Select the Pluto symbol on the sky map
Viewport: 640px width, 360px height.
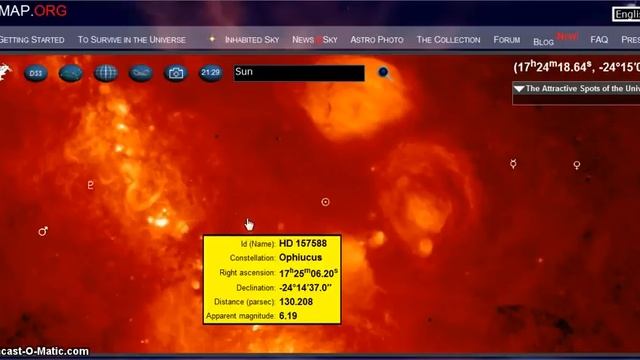[91, 185]
